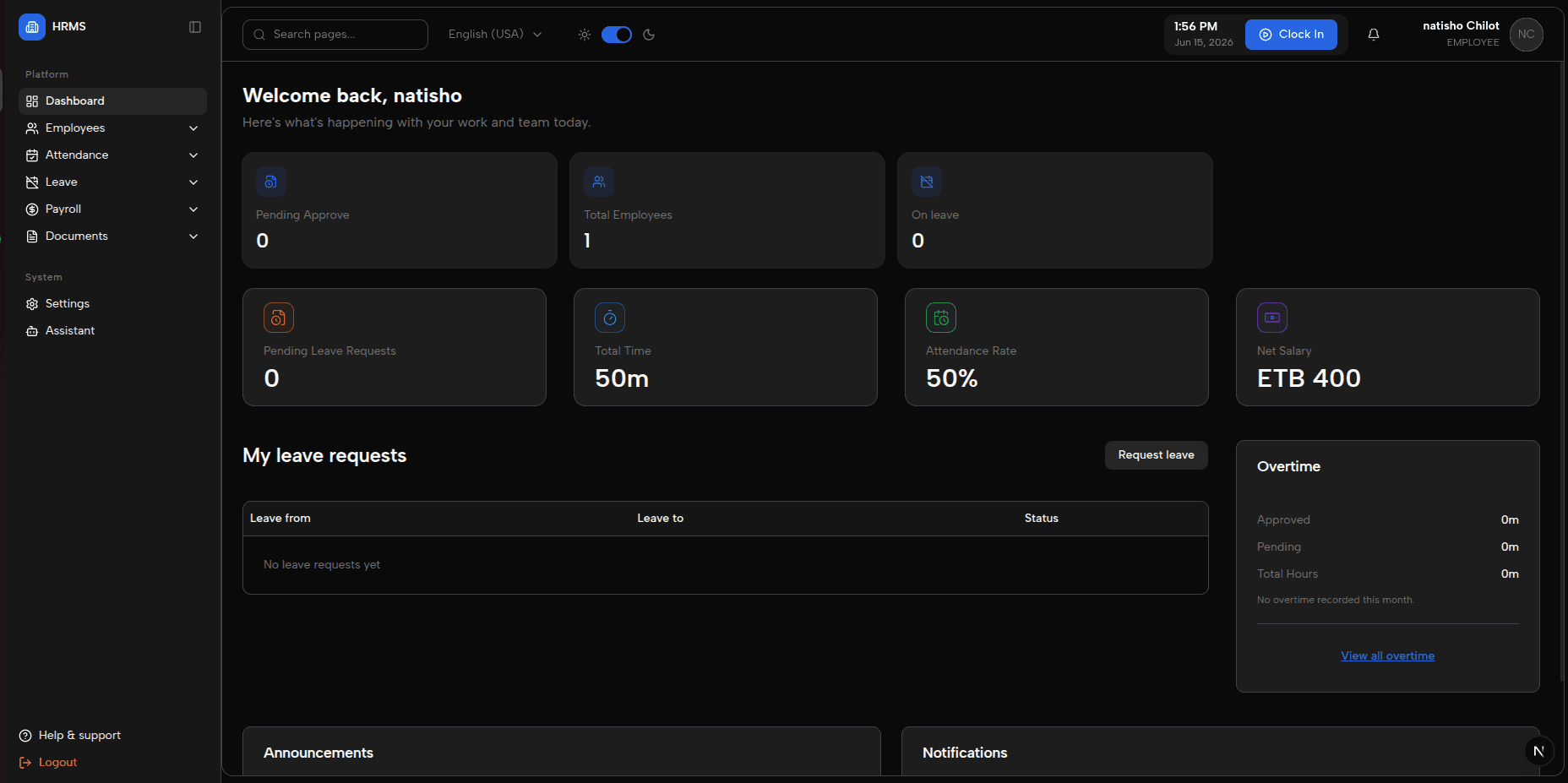
Task: Click the Announcements panel heading
Action: point(318,753)
